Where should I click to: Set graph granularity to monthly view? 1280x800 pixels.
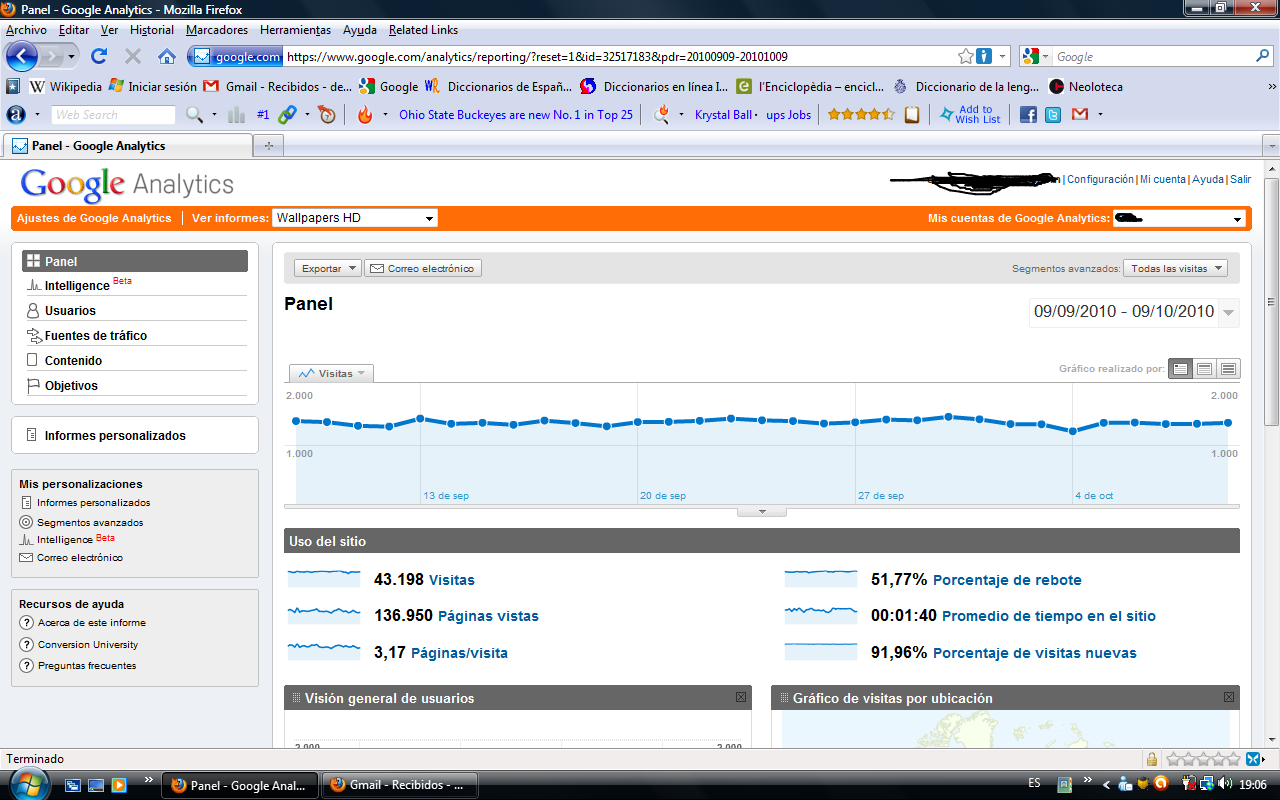coord(1228,369)
